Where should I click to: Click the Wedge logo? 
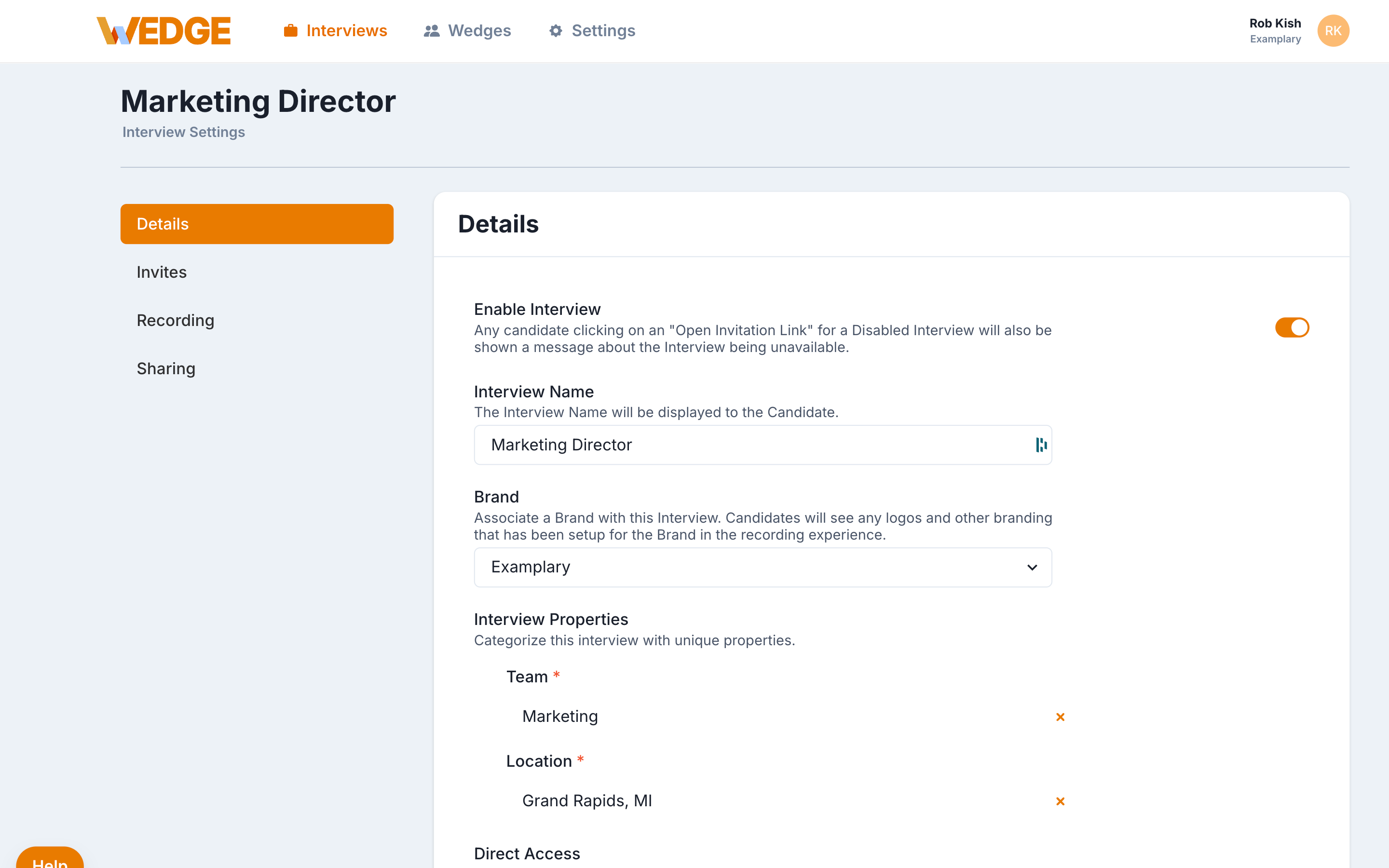[x=164, y=30]
